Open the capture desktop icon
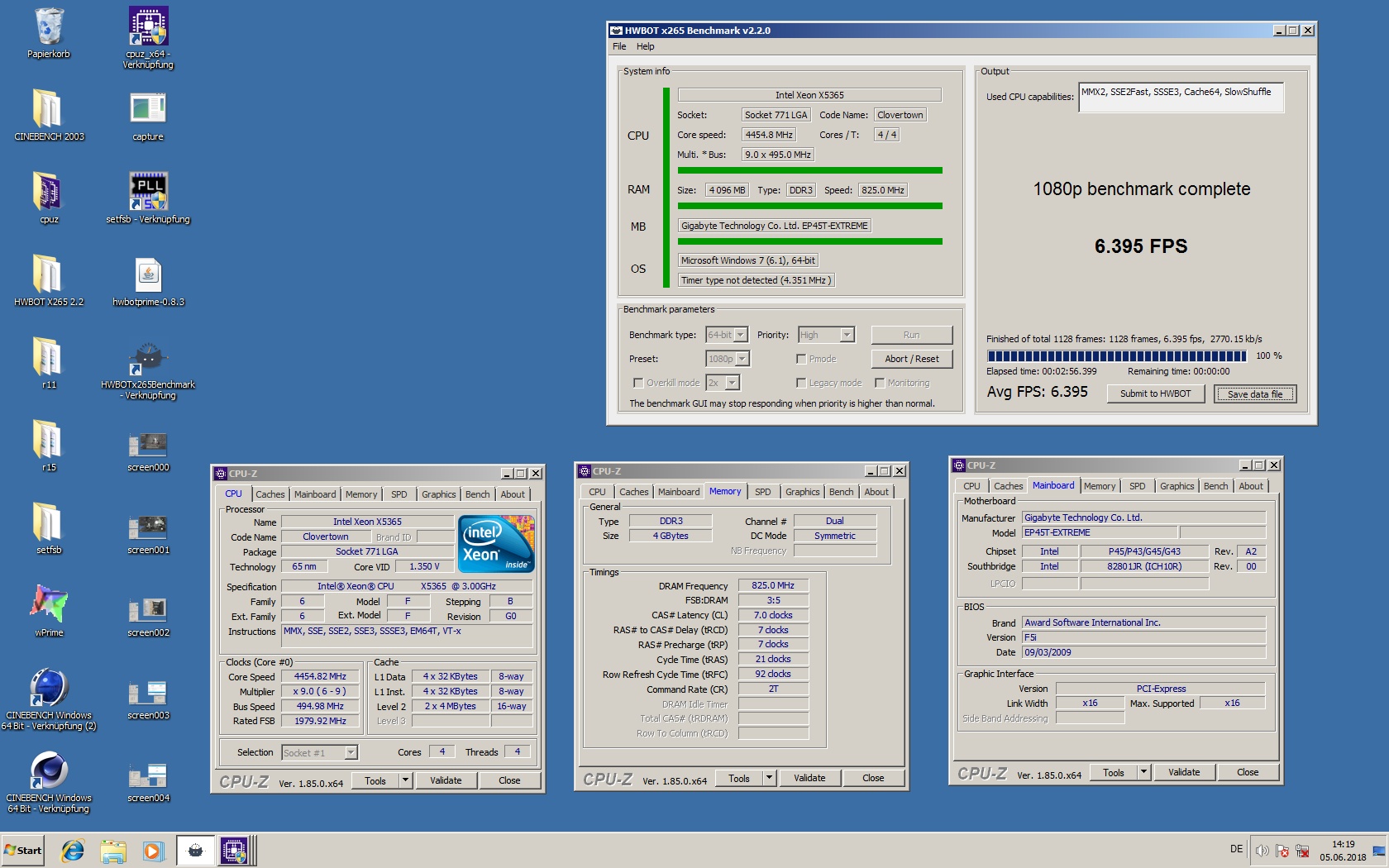1389x868 pixels. [148, 116]
